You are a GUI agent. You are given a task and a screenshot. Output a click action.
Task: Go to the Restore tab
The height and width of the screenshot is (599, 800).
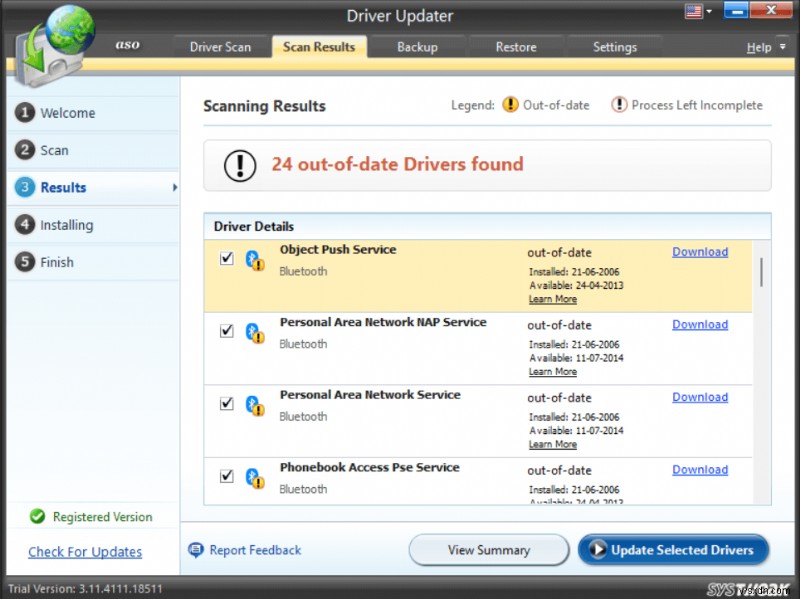516,47
